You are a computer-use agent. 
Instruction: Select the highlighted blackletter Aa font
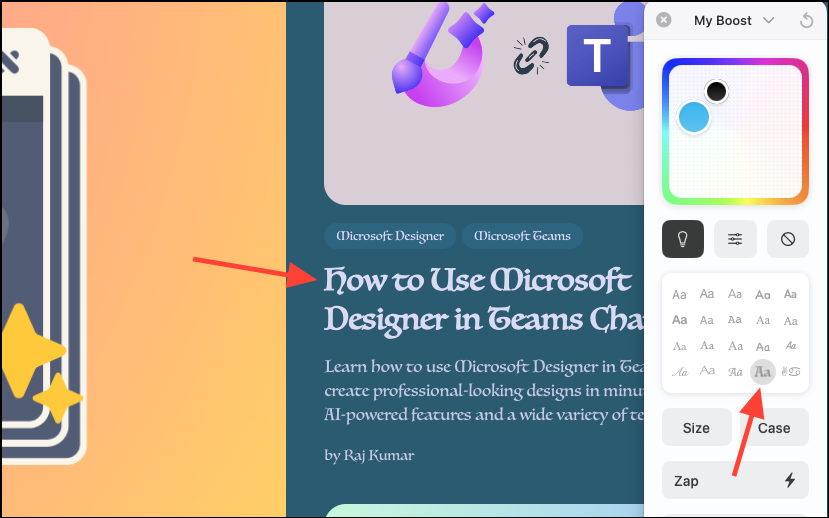(x=762, y=372)
